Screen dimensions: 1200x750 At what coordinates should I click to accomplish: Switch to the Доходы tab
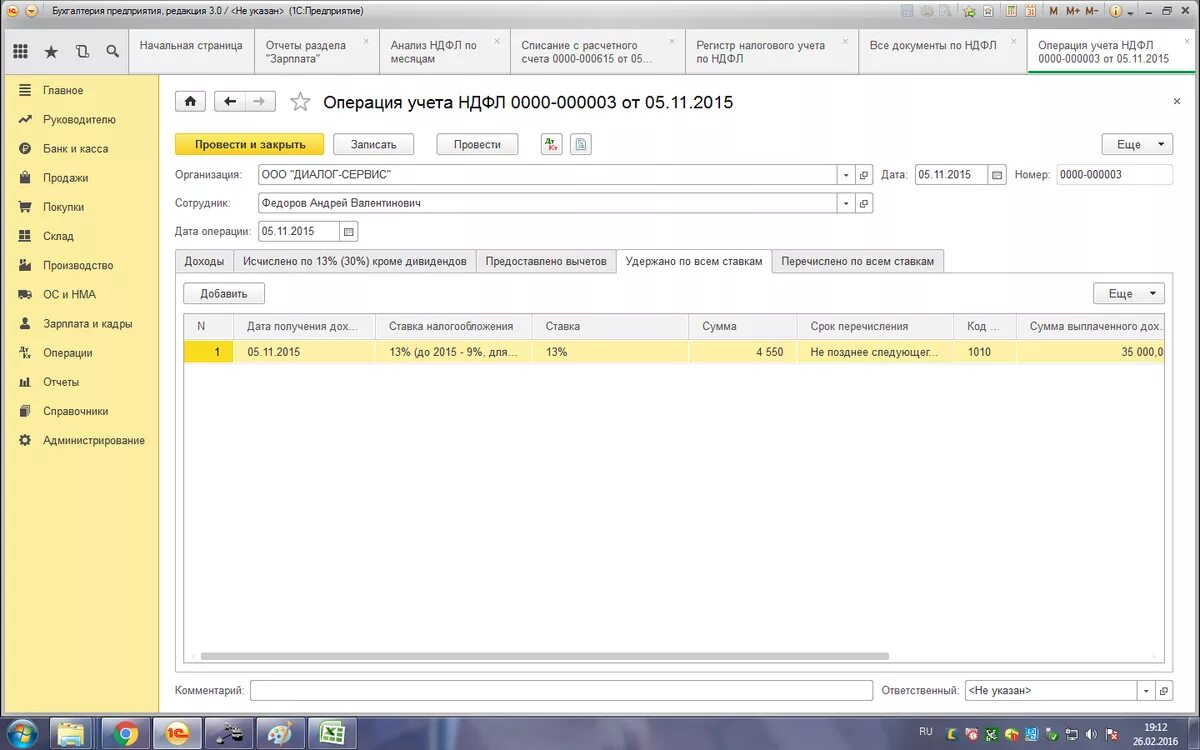(x=204, y=261)
